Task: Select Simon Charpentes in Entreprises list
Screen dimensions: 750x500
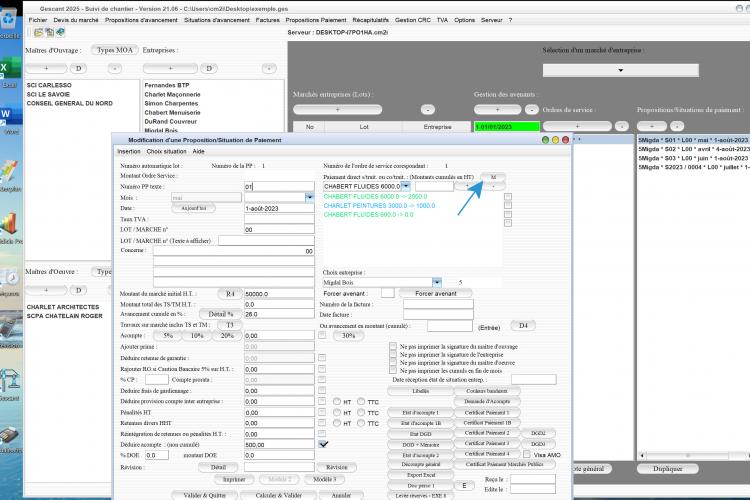Action: [171, 103]
